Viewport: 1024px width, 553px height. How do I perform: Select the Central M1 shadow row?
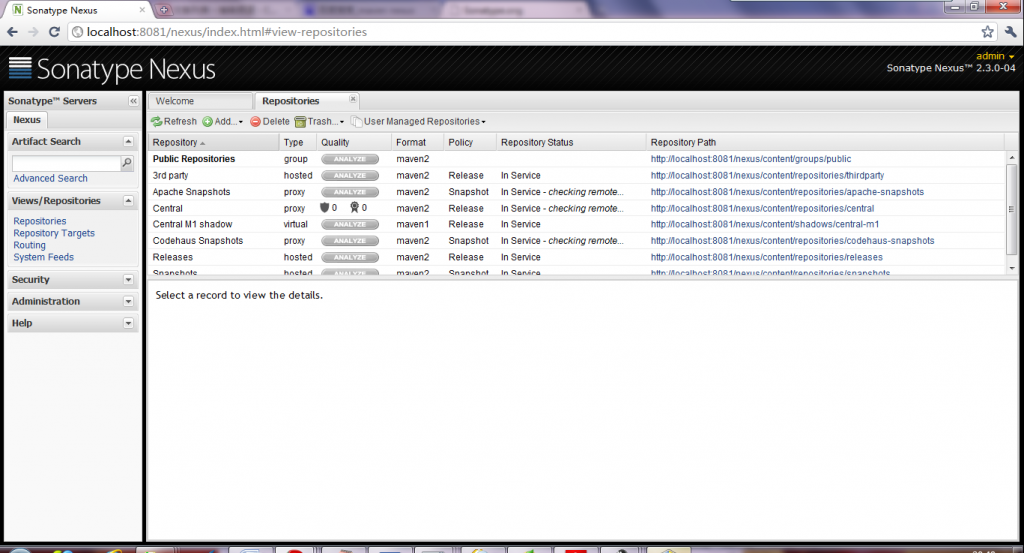click(x=577, y=225)
